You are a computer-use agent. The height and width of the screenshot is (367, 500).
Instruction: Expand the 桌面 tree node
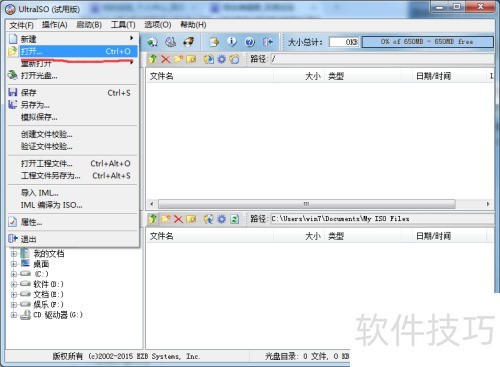coord(14,264)
